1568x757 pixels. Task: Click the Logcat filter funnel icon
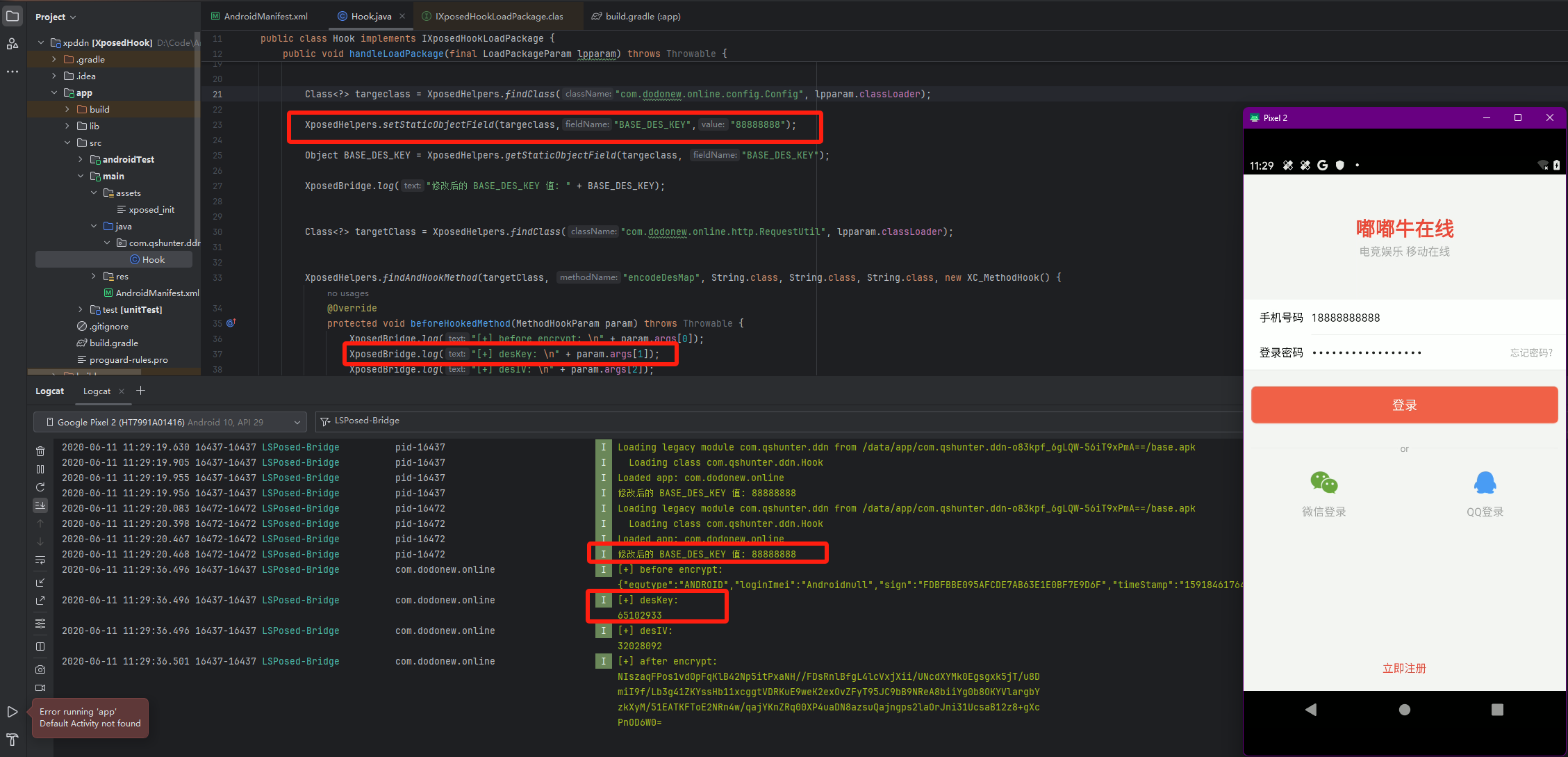click(324, 421)
